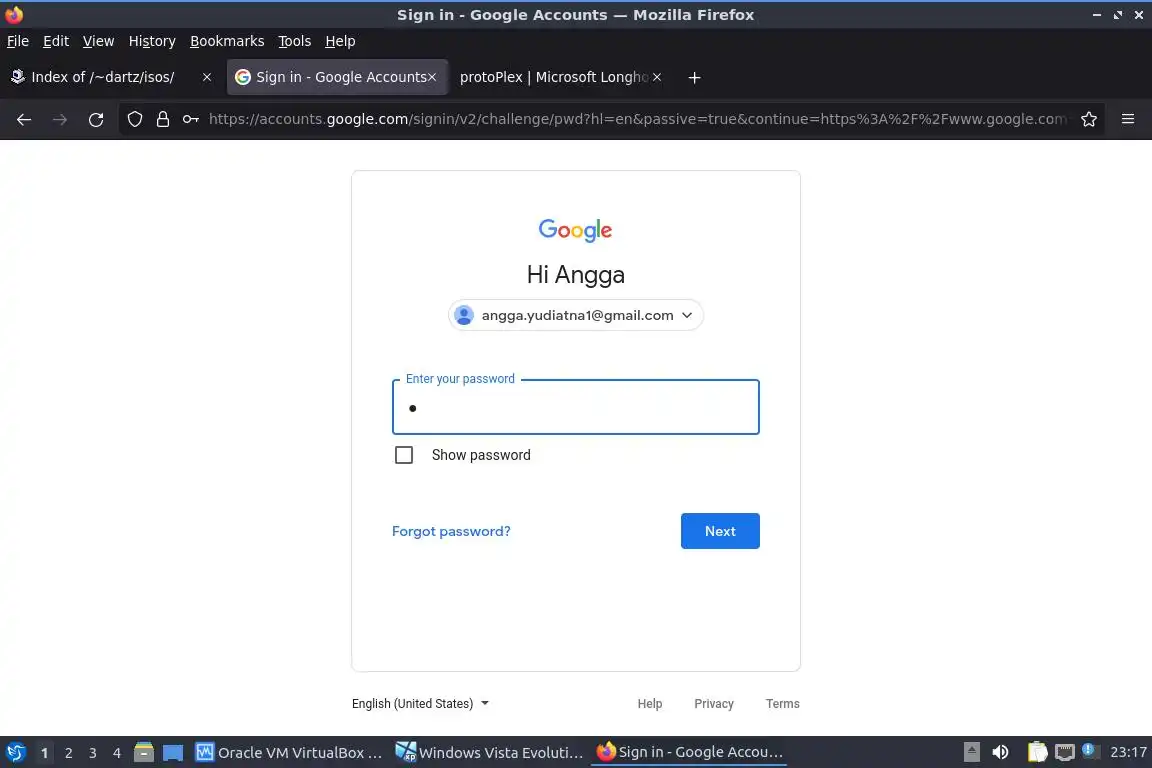Image resolution: width=1152 pixels, height=768 pixels.
Task: Click the account avatar icon
Action: (464, 315)
